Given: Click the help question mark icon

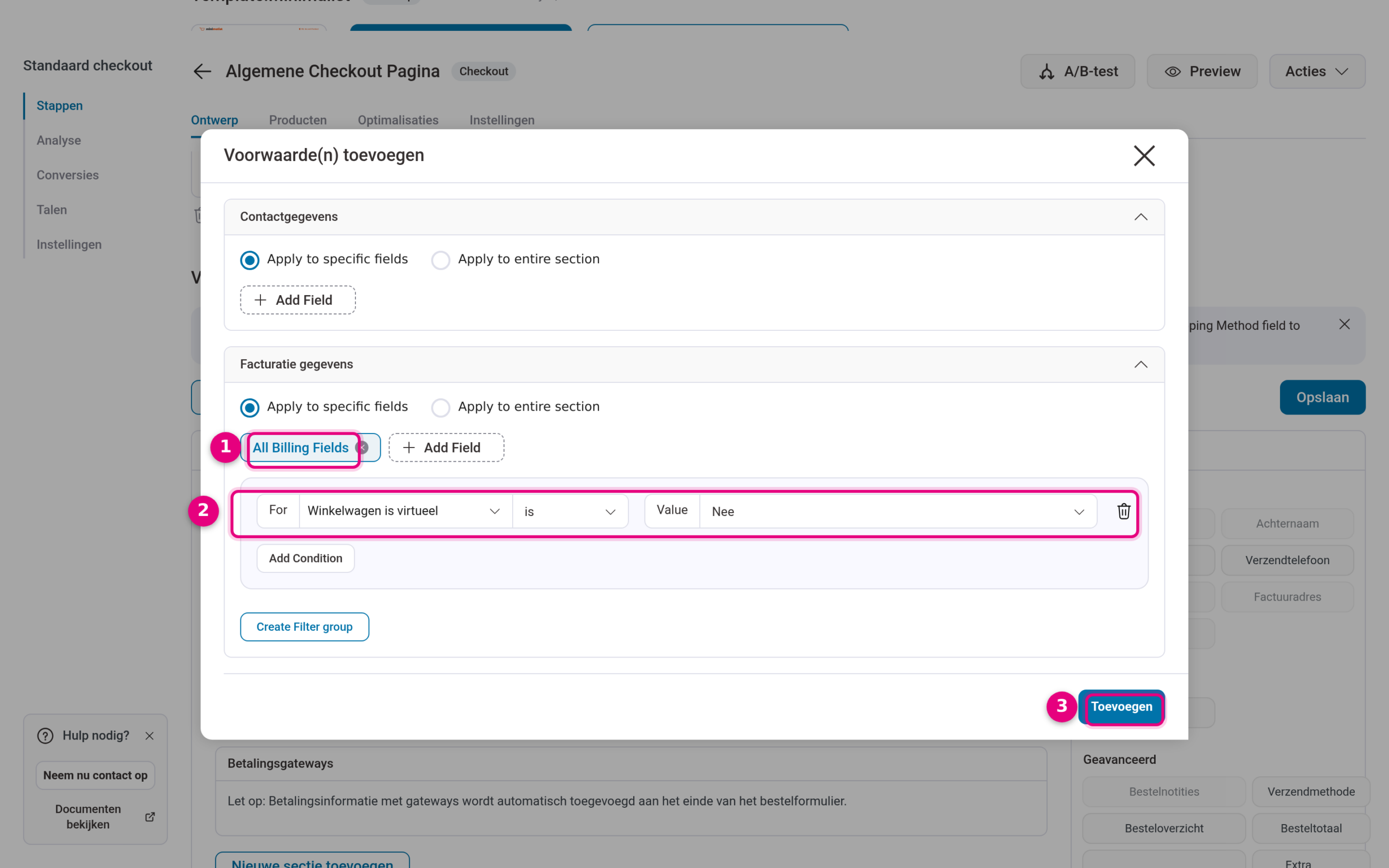Looking at the screenshot, I should [x=45, y=736].
